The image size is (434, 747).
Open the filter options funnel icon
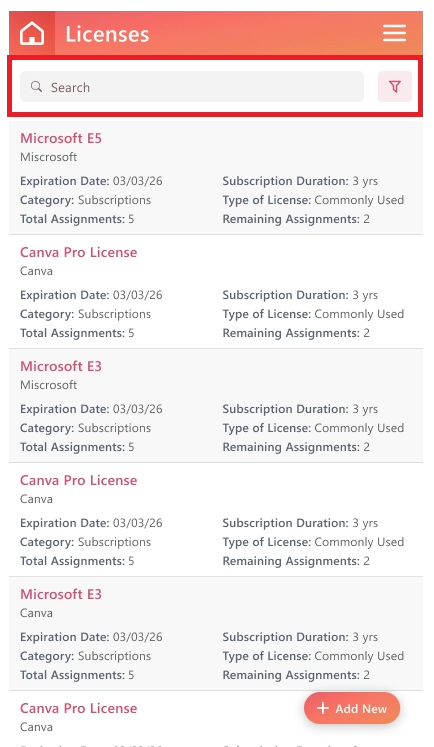(x=394, y=87)
